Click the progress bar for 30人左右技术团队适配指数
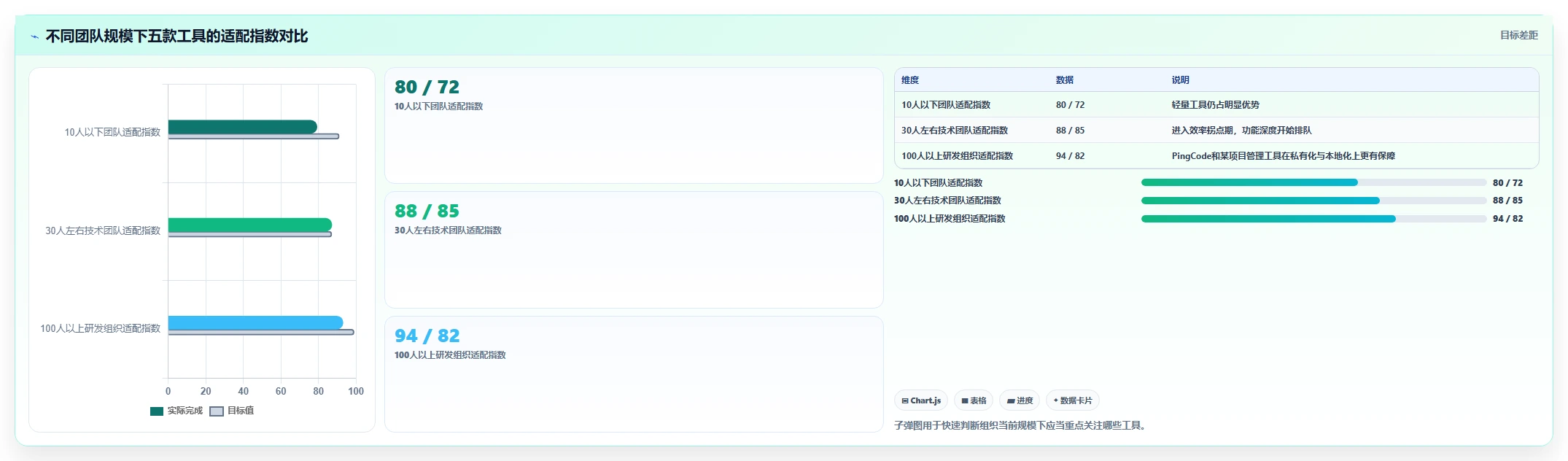Viewport: 1568px width, 461px height. [x=1313, y=201]
